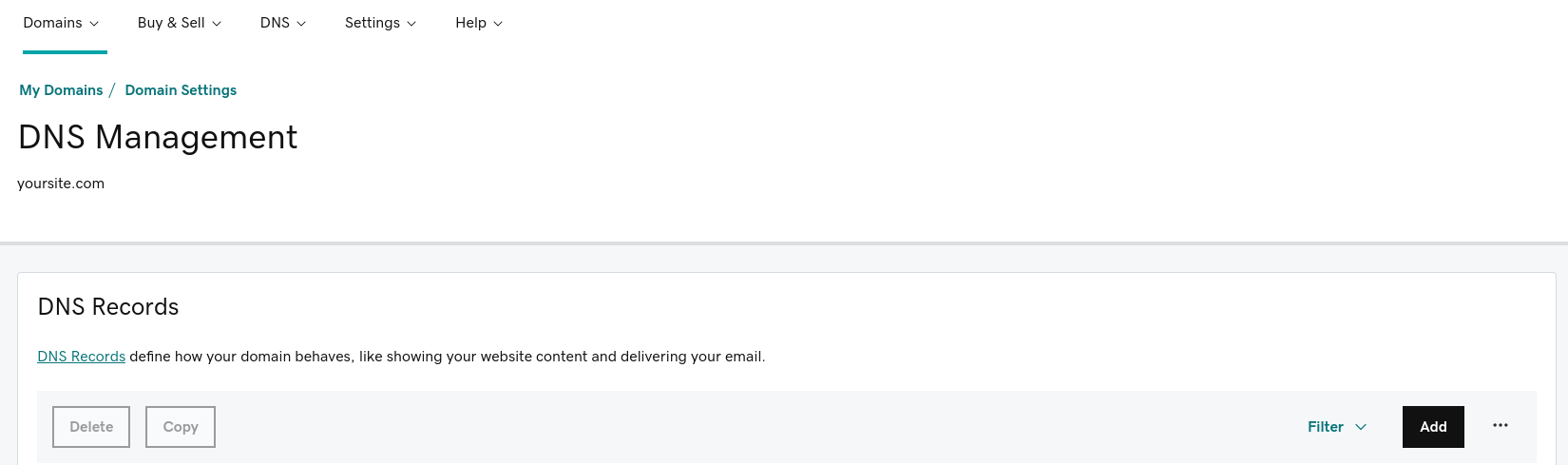Click the Filter chevron arrow
This screenshot has width=1568, height=465.
click(1361, 427)
